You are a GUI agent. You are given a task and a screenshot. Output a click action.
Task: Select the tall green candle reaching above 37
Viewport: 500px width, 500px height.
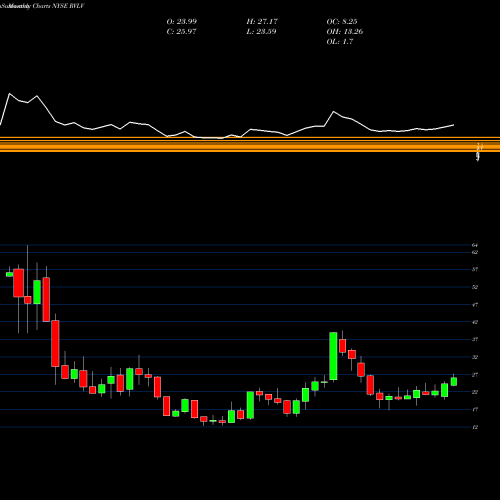[333, 356]
